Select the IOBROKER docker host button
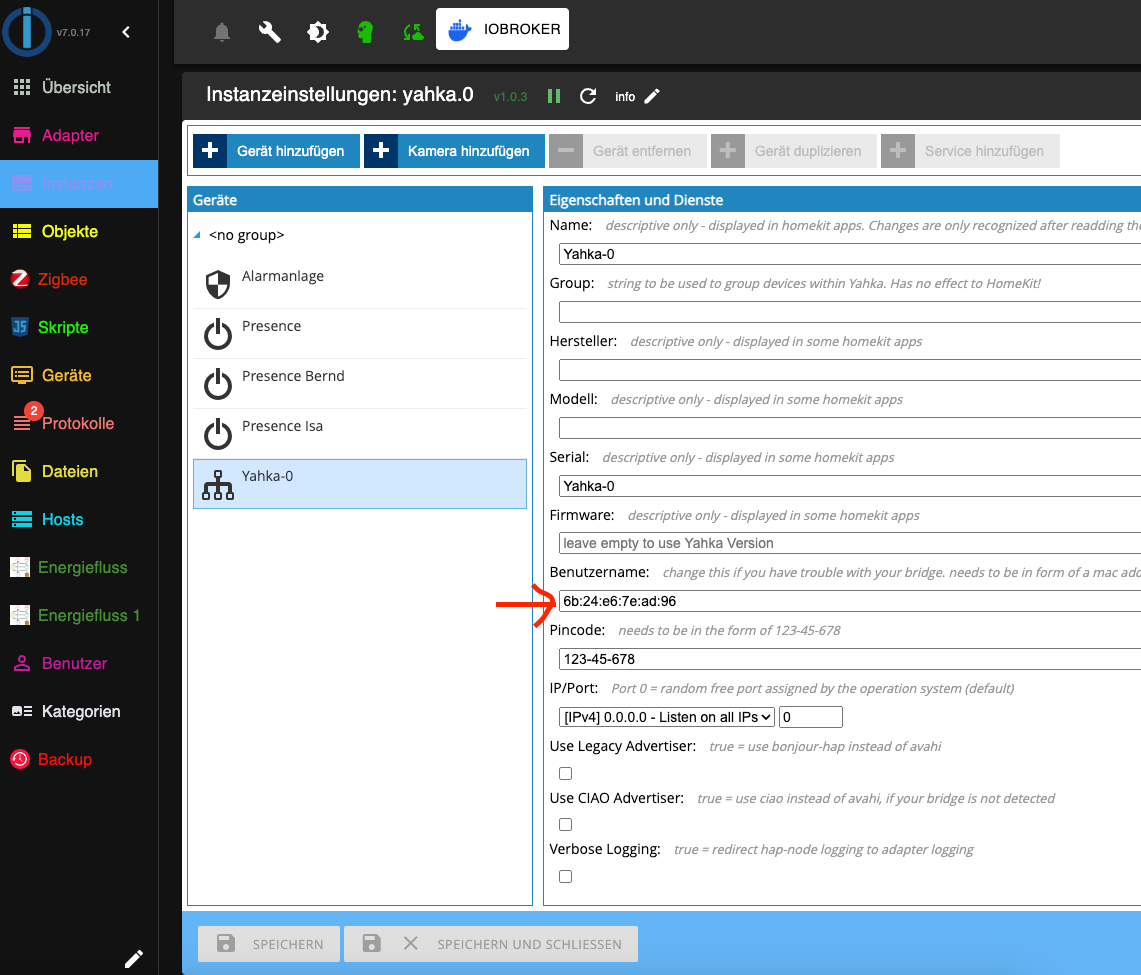1141x975 pixels. tap(502, 29)
